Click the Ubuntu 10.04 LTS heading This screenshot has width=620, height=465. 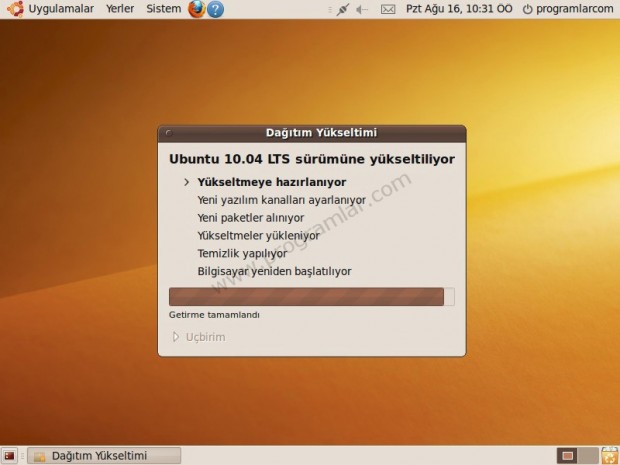click(x=312, y=159)
